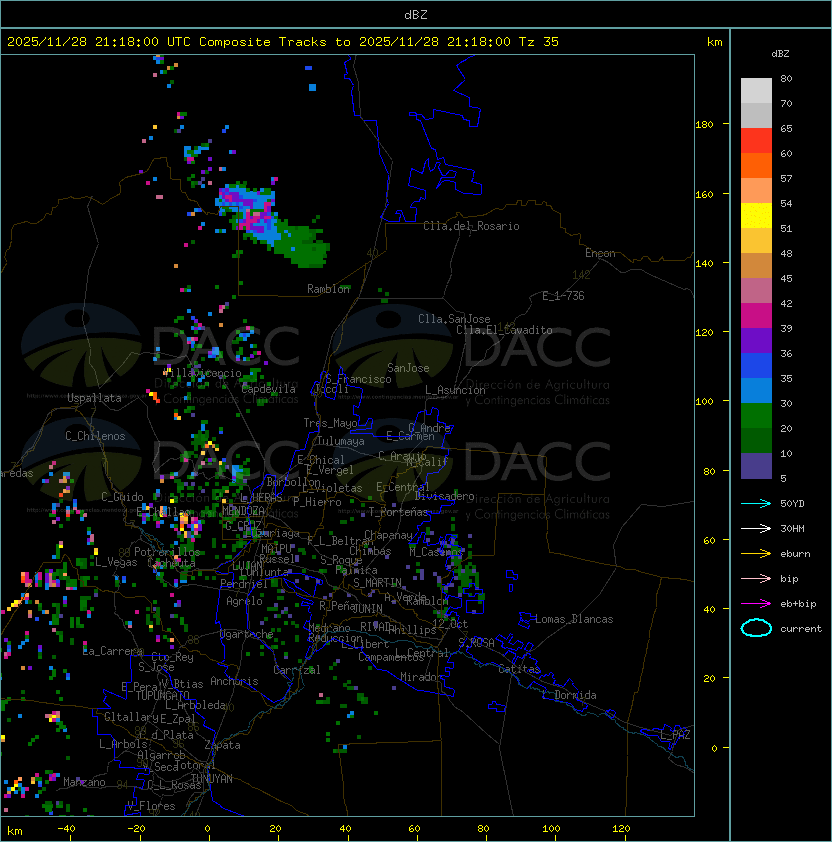Select the dark green swatch below 20
This screenshot has height=842, width=832.
point(756,440)
